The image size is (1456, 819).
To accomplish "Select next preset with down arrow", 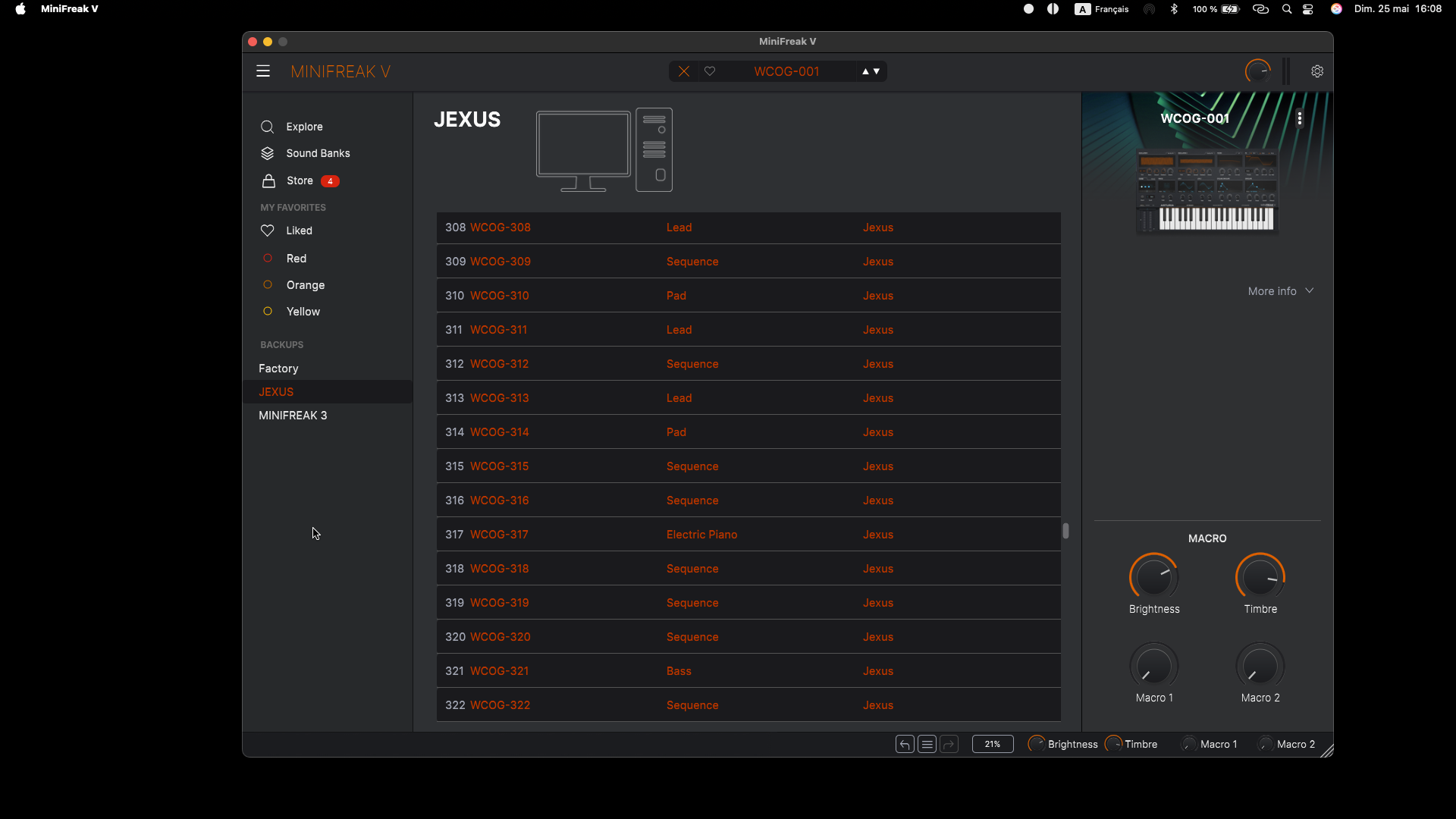I will 877,71.
